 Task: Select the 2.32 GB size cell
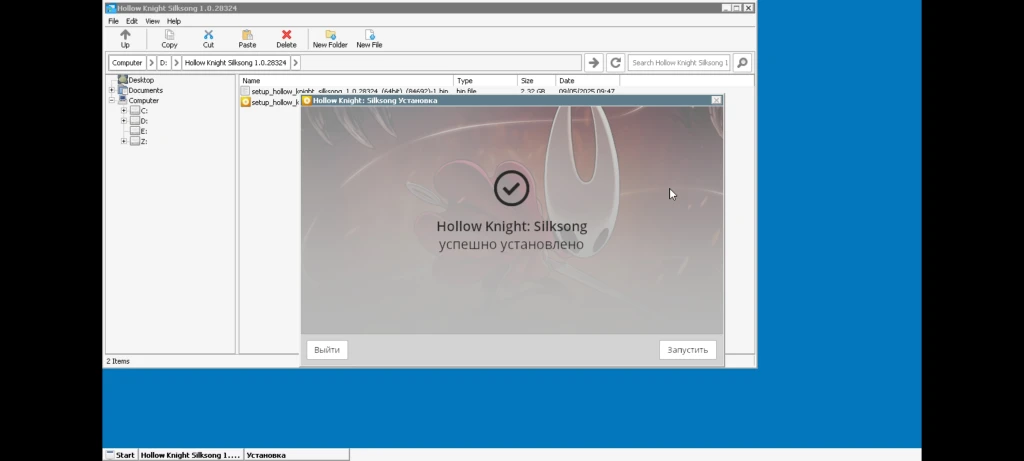click(x=533, y=91)
